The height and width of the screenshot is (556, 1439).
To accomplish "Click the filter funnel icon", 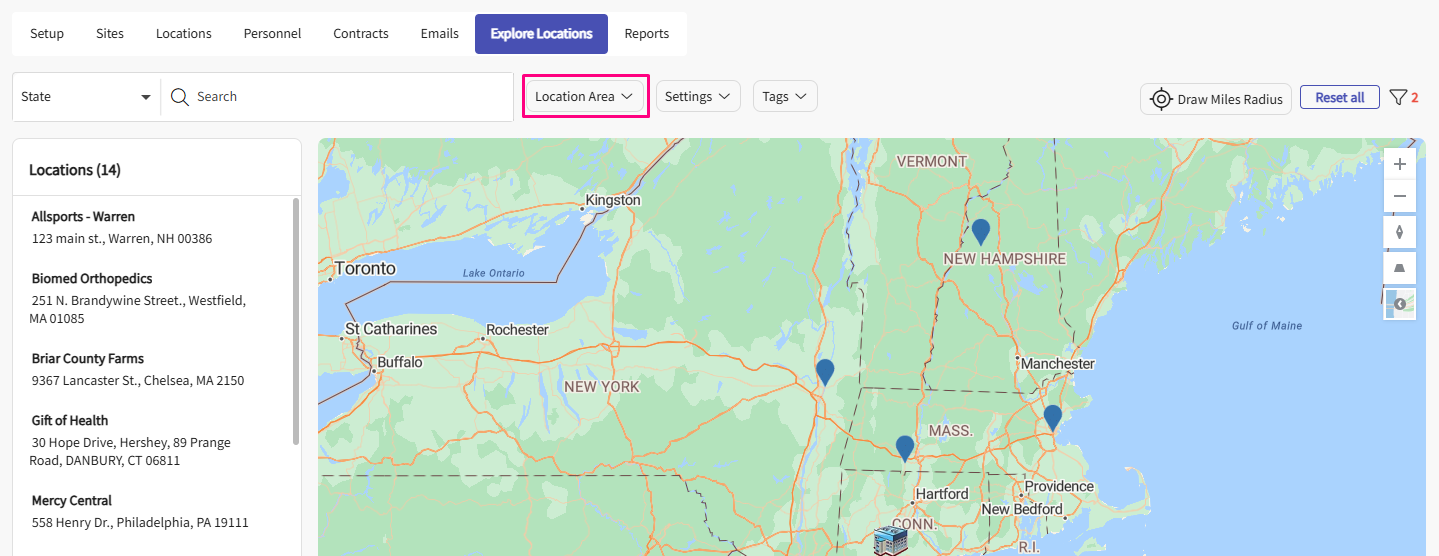I will [x=1398, y=97].
